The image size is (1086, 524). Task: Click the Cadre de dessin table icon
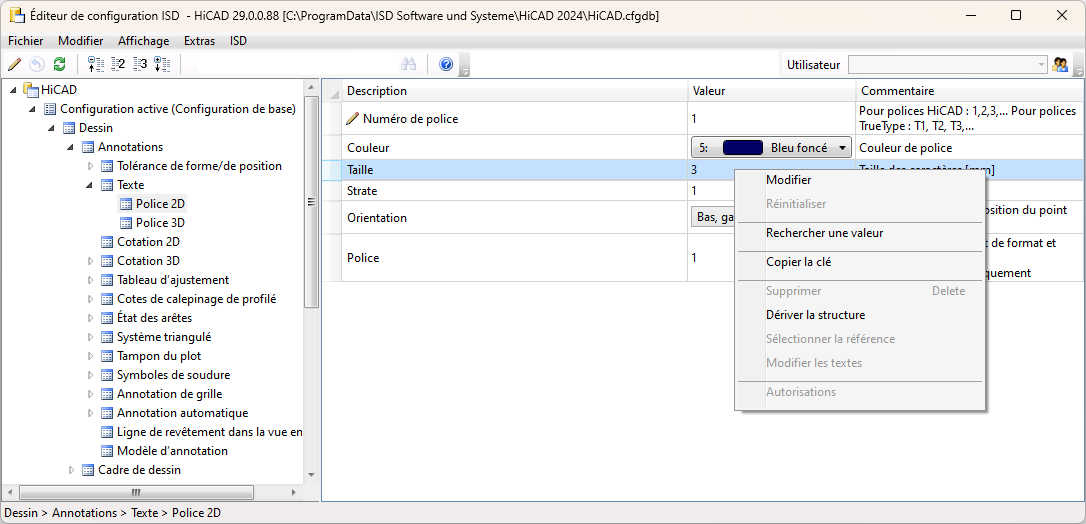(88, 470)
